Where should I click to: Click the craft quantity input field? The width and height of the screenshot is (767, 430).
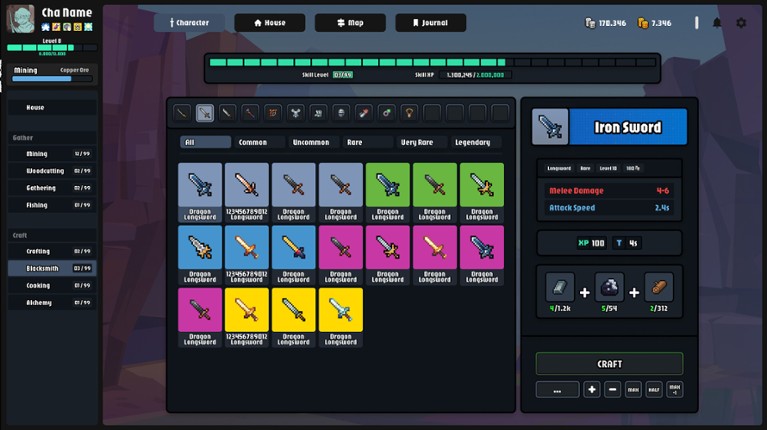coord(557,390)
